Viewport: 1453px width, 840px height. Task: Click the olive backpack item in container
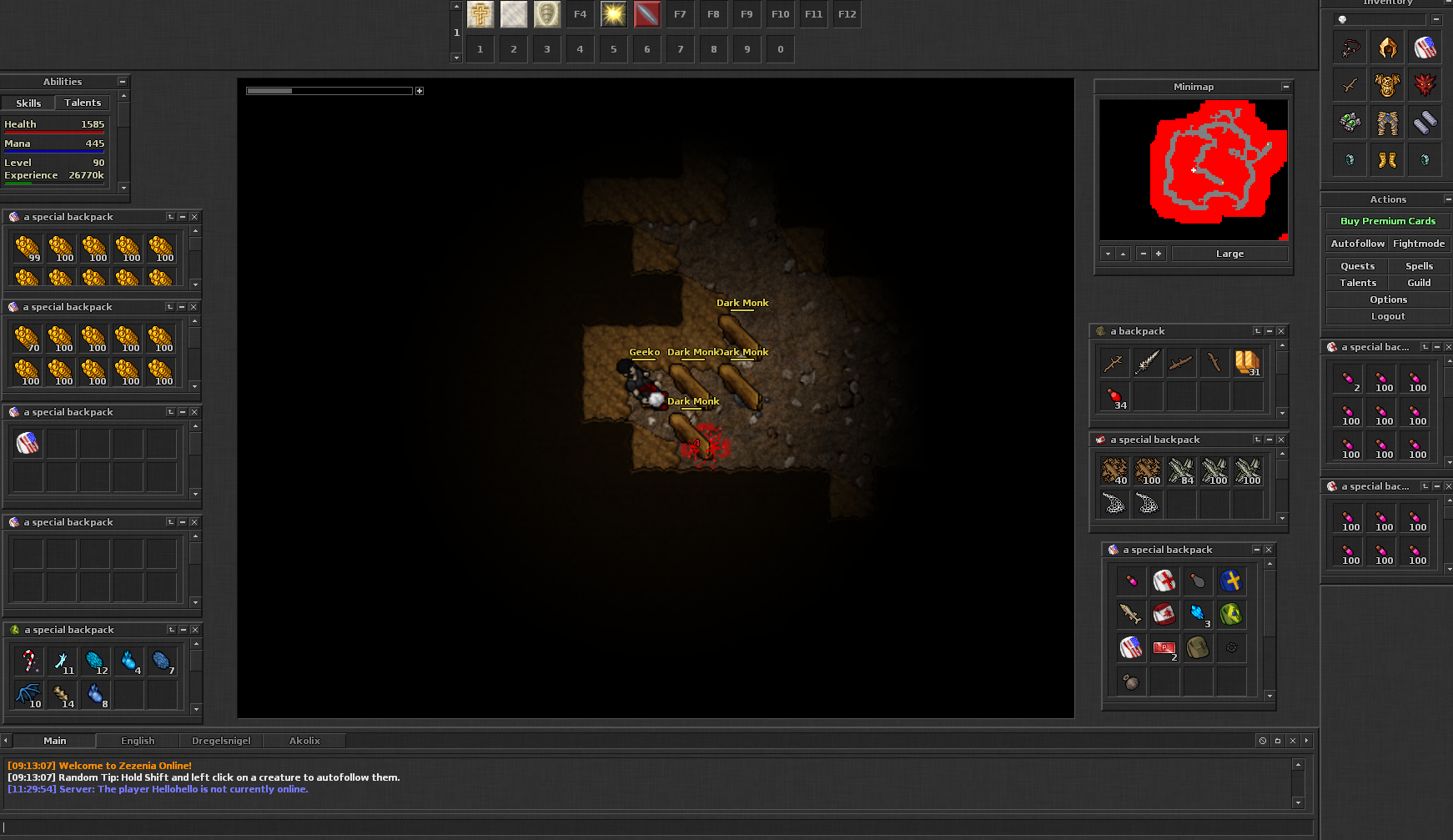(x=1198, y=647)
